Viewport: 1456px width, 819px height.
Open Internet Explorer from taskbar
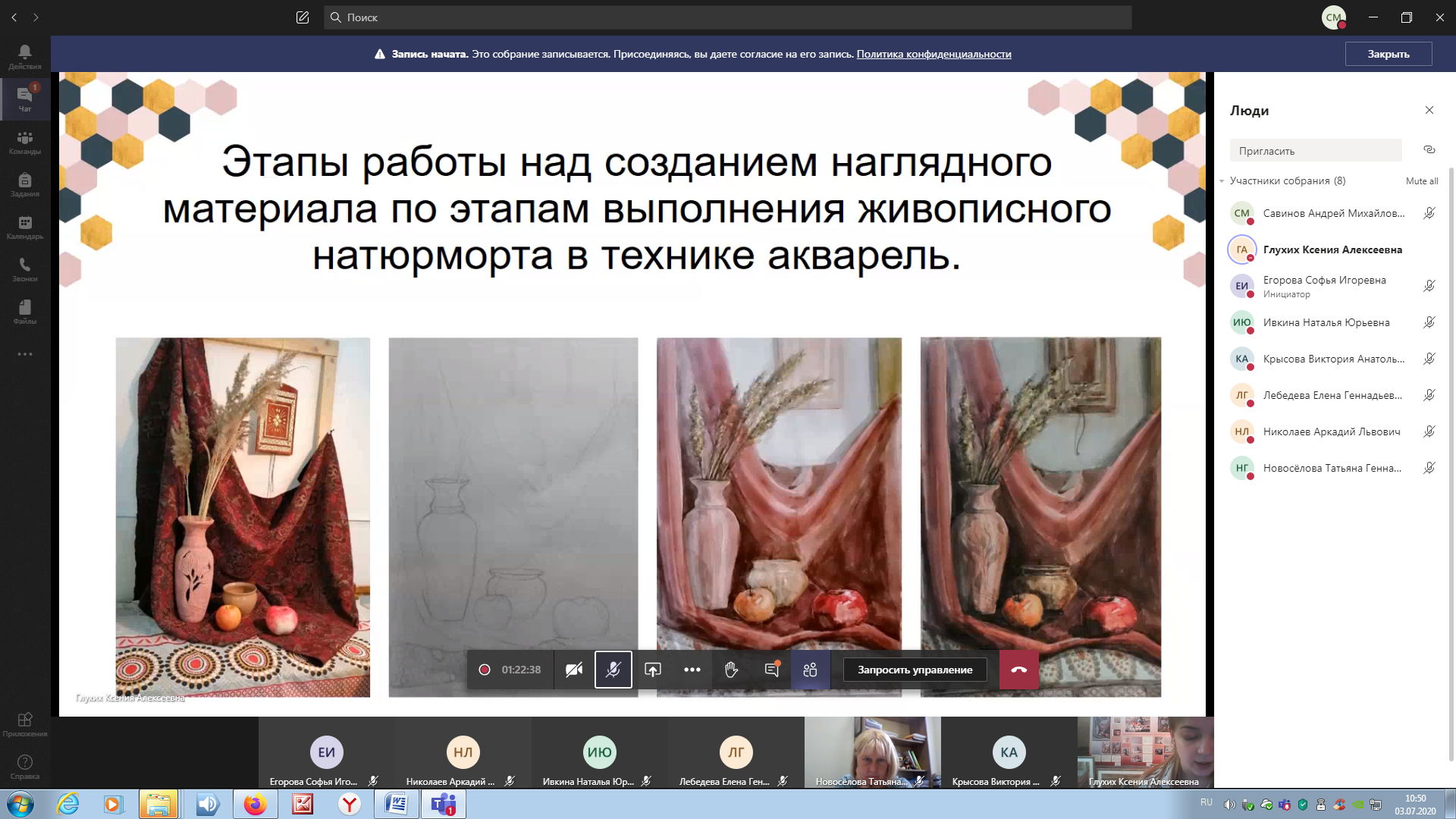(x=68, y=805)
